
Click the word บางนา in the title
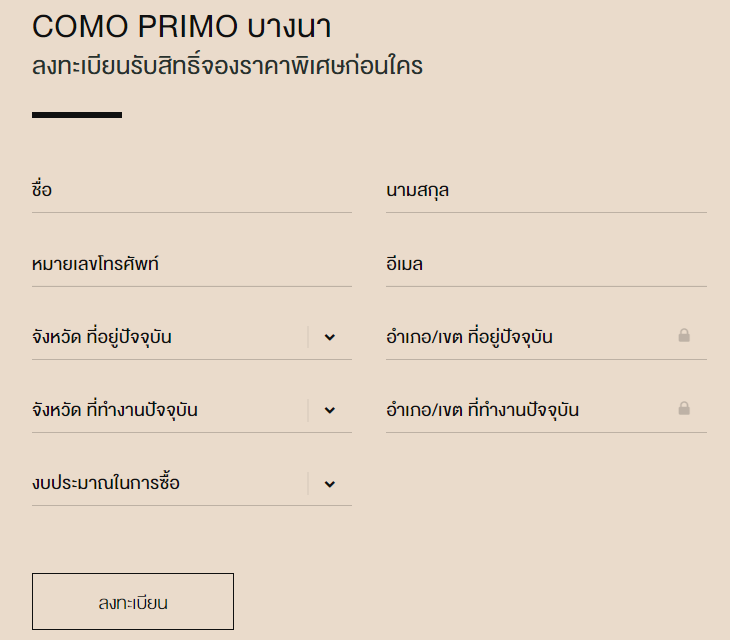pyautogui.click(x=289, y=27)
